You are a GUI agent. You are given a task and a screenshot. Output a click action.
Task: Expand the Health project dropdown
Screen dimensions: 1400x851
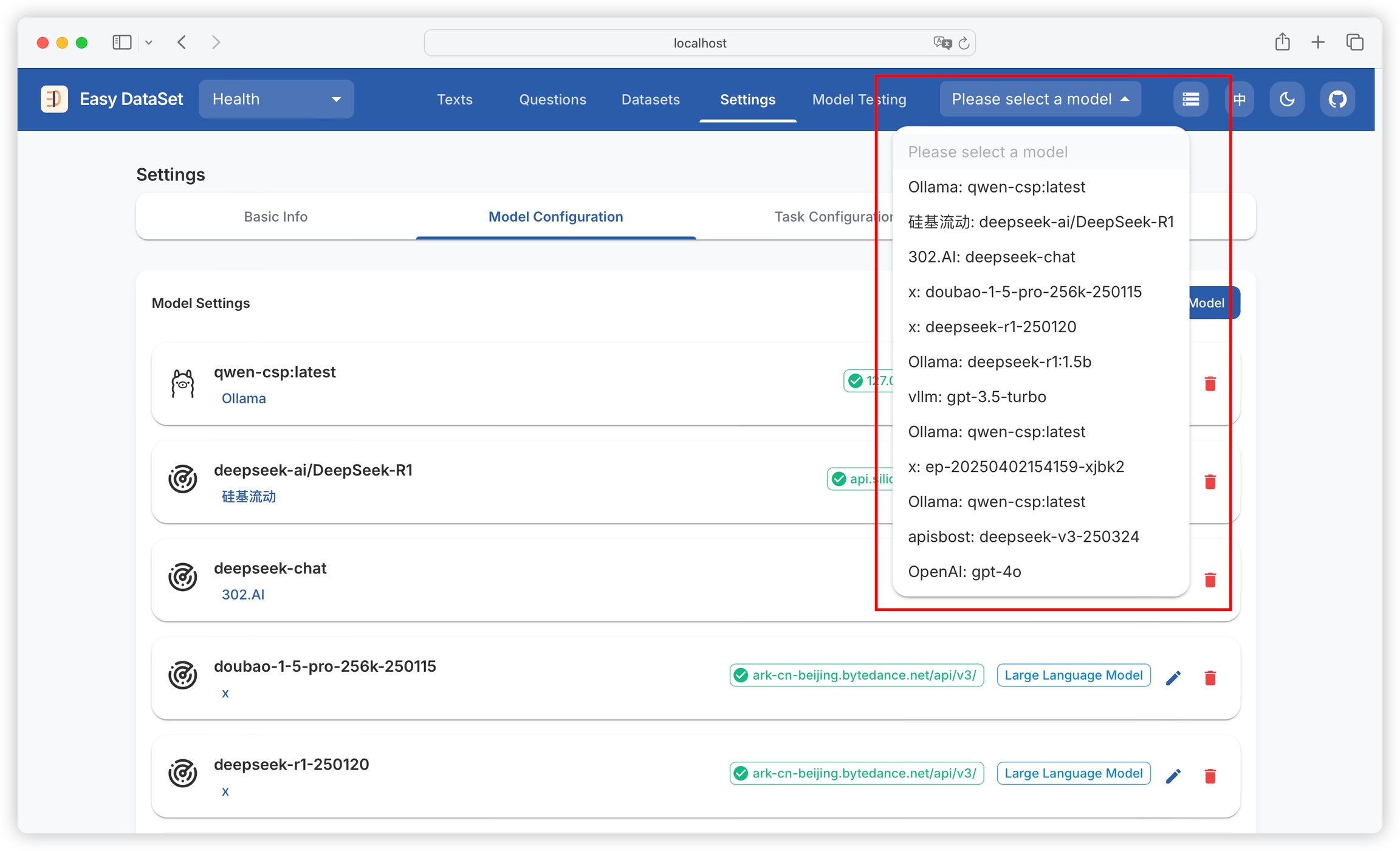(x=276, y=99)
